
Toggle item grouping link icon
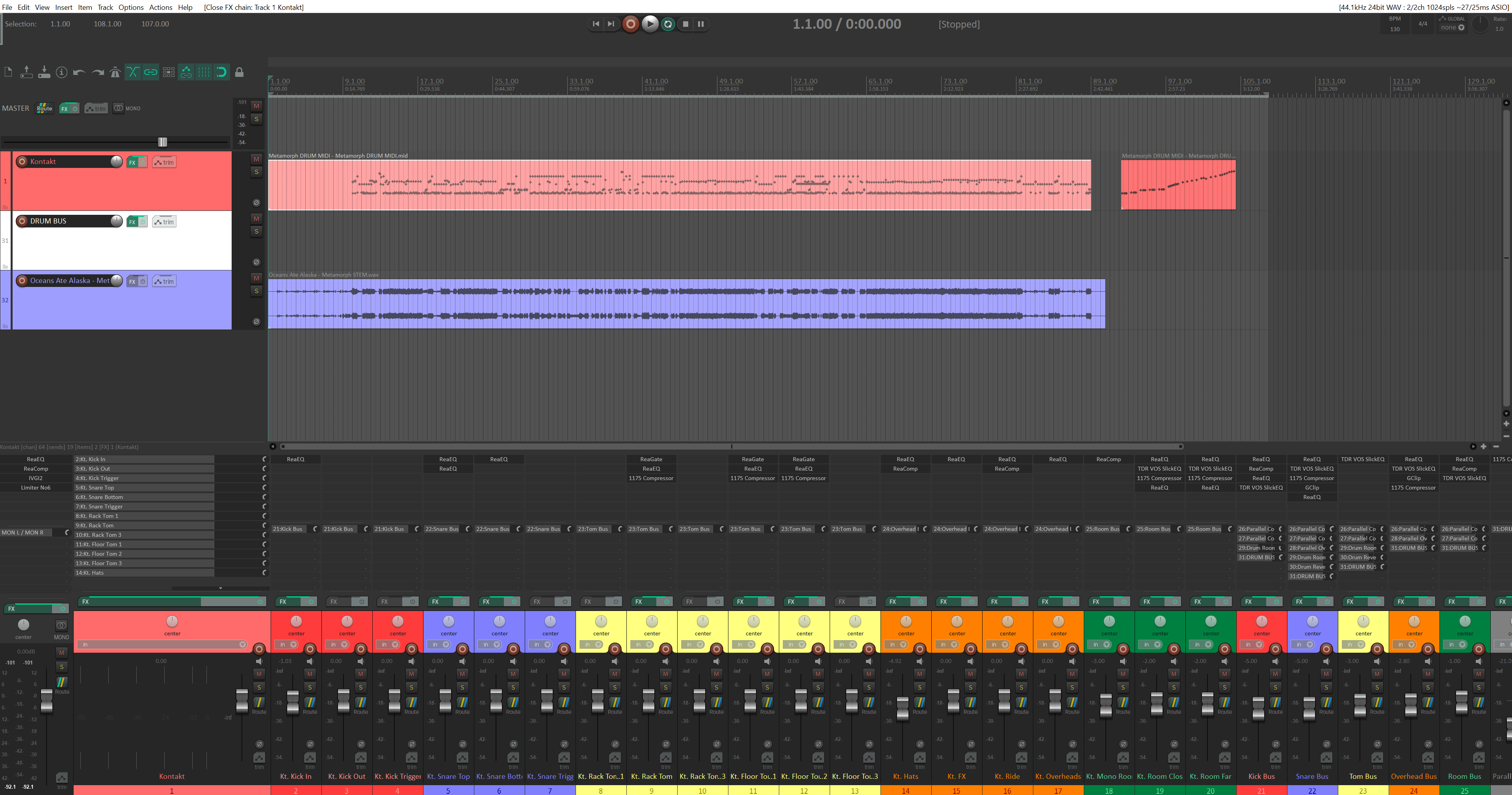[151, 72]
